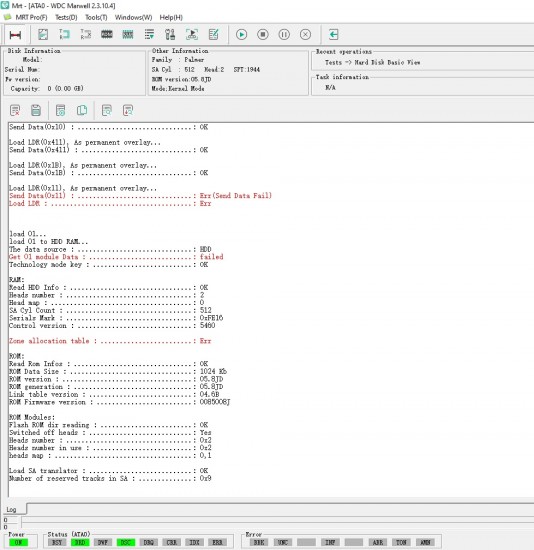Viewport: 534px width, 550px height.
Task: Click the ABR error indicator
Action: pos(378,542)
